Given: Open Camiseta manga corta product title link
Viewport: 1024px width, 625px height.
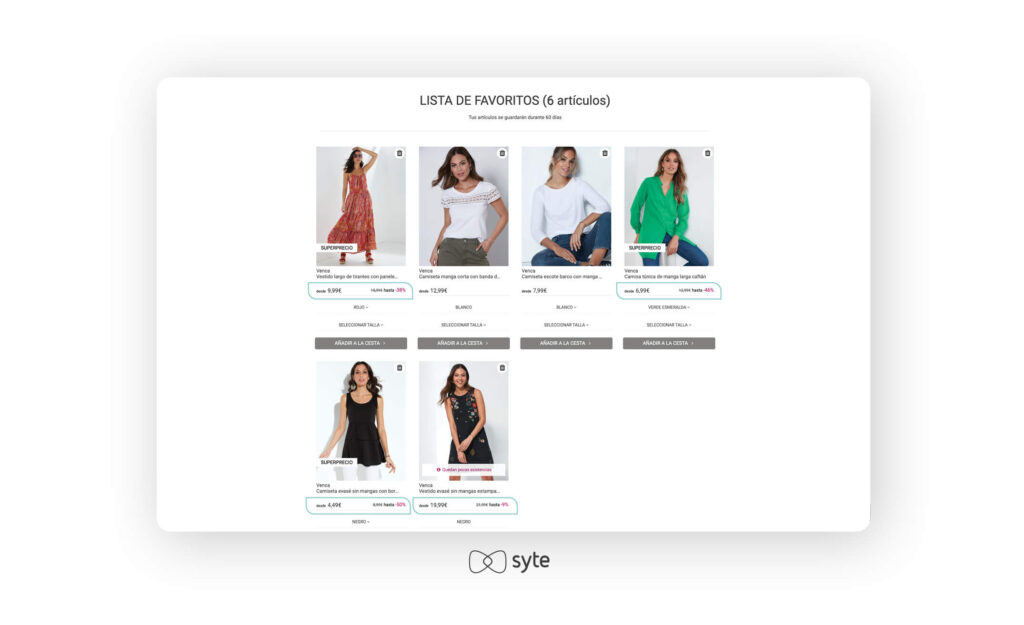Looking at the screenshot, I should click(460, 277).
